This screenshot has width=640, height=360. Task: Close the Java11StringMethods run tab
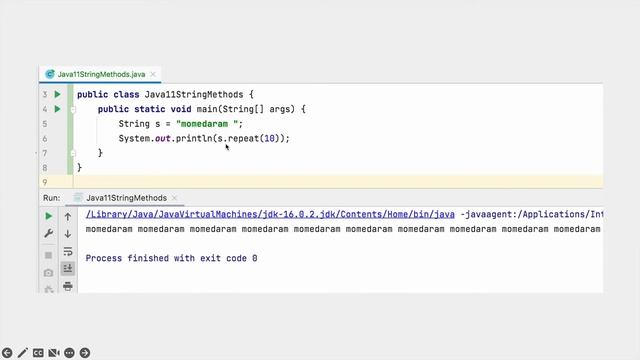(174, 198)
